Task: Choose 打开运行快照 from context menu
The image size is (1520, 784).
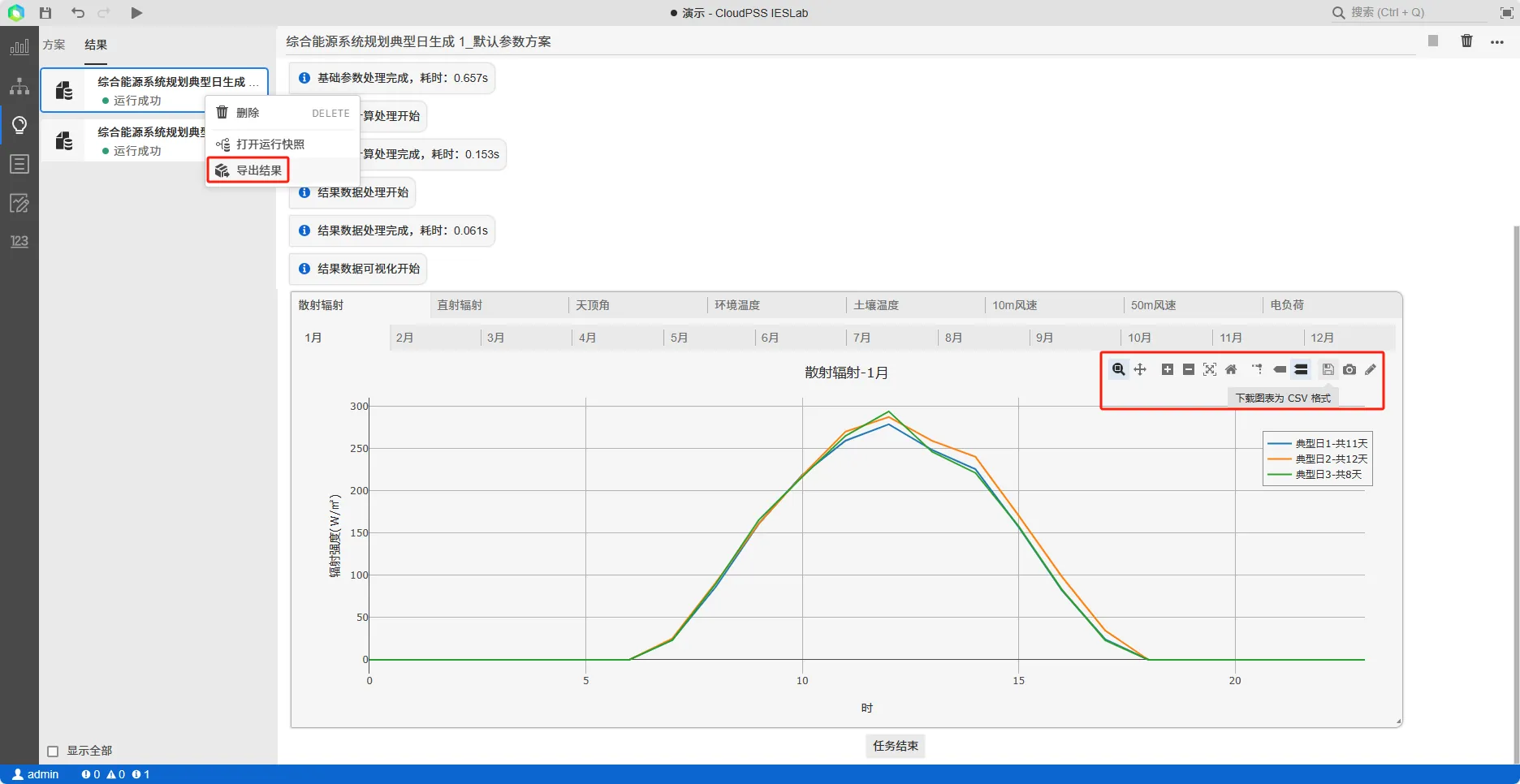Action: (282, 144)
